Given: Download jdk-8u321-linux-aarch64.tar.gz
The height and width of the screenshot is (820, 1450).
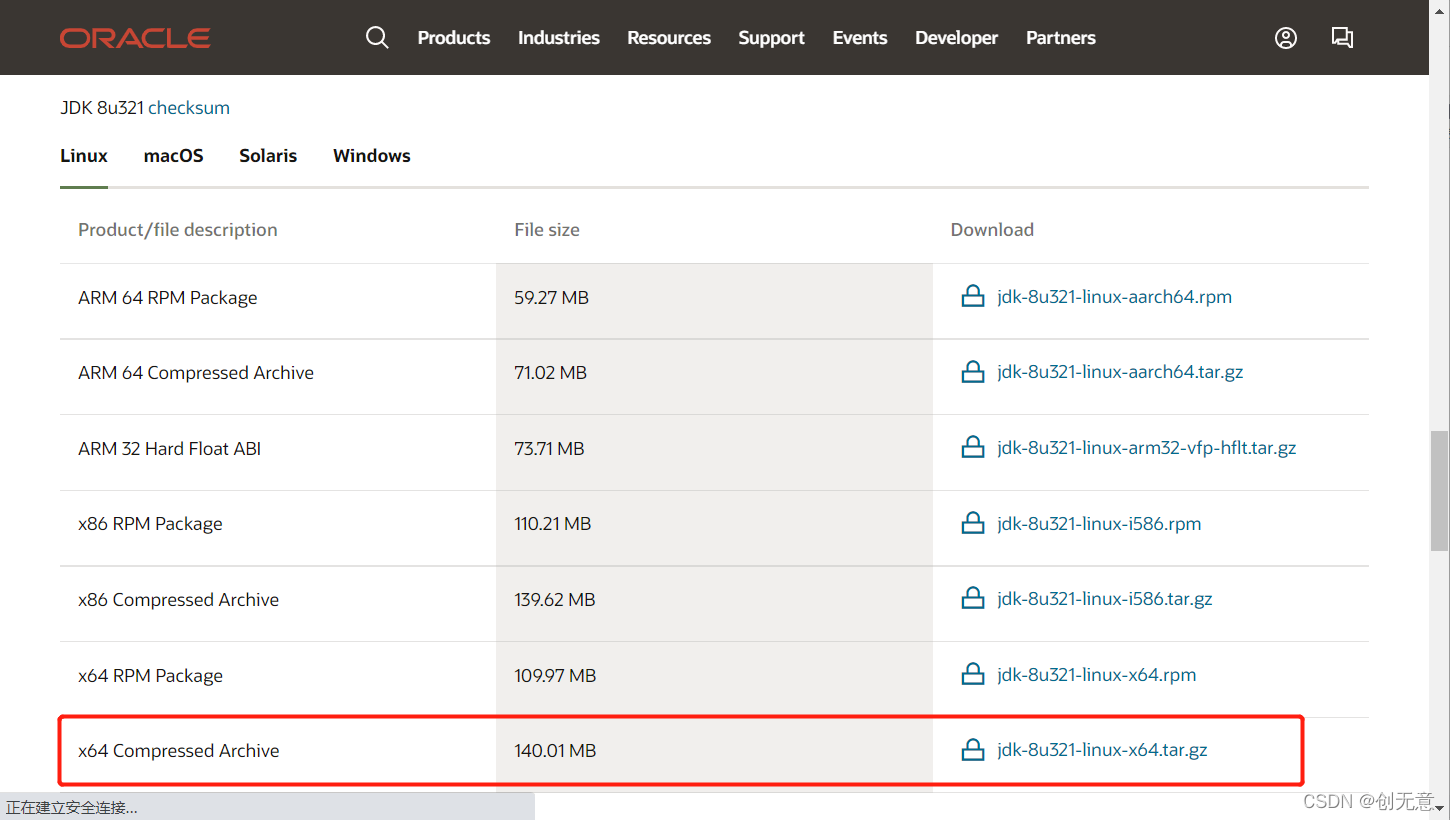Looking at the screenshot, I should click(x=1120, y=372).
